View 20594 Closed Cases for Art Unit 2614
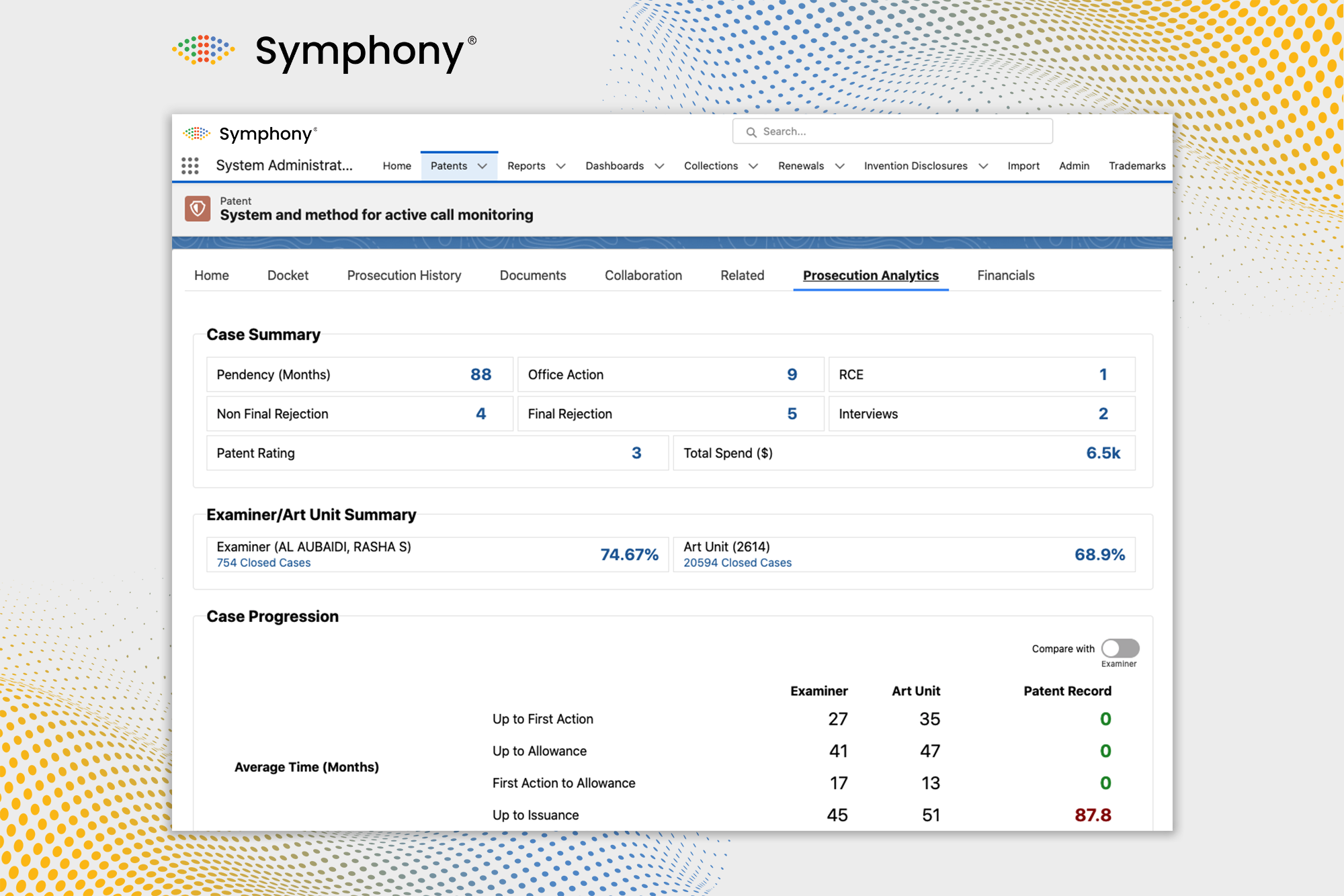The width and height of the screenshot is (1344, 896). point(737,563)
